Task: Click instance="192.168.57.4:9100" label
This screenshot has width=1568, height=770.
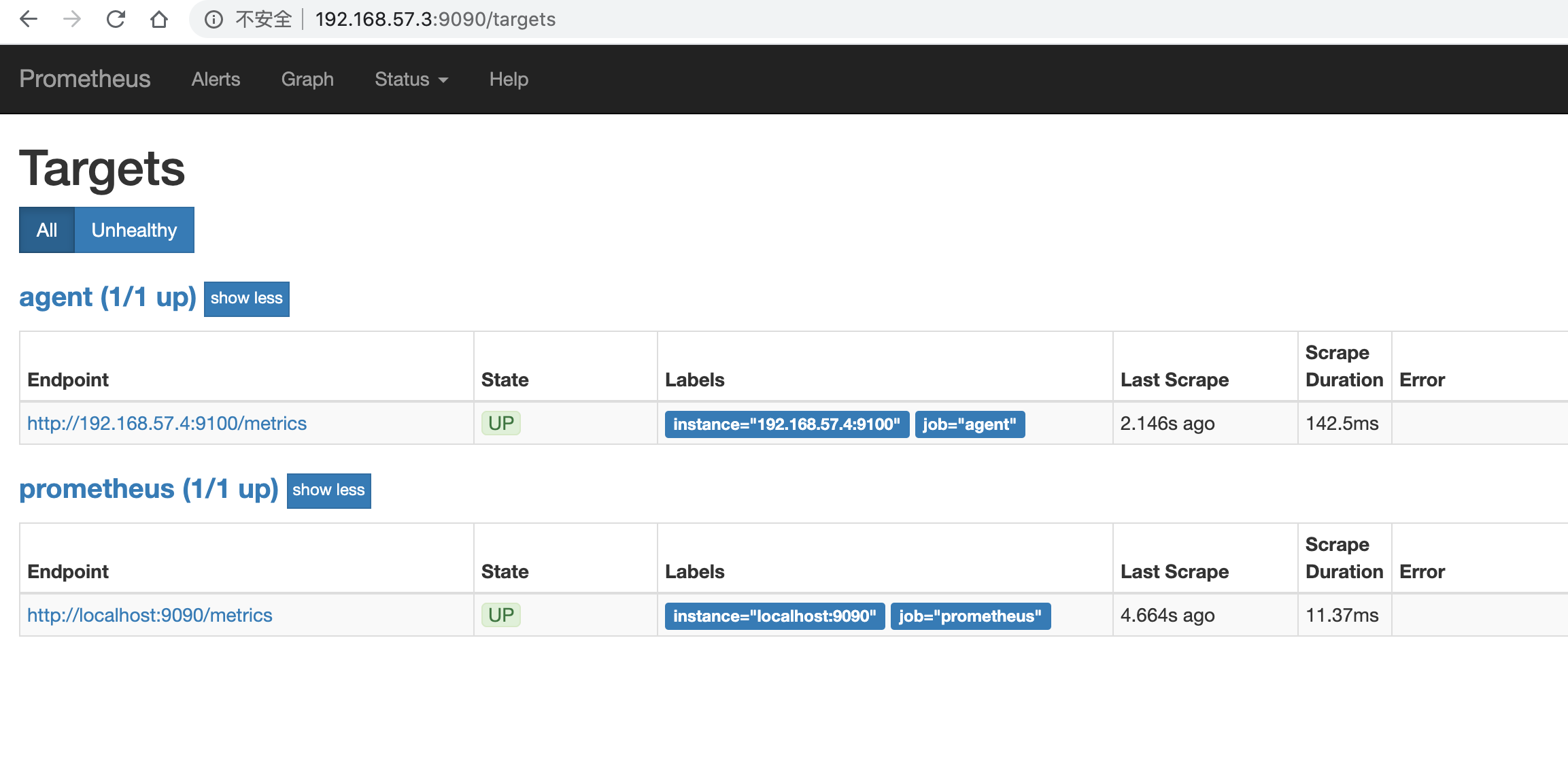Action: [787, 424]
